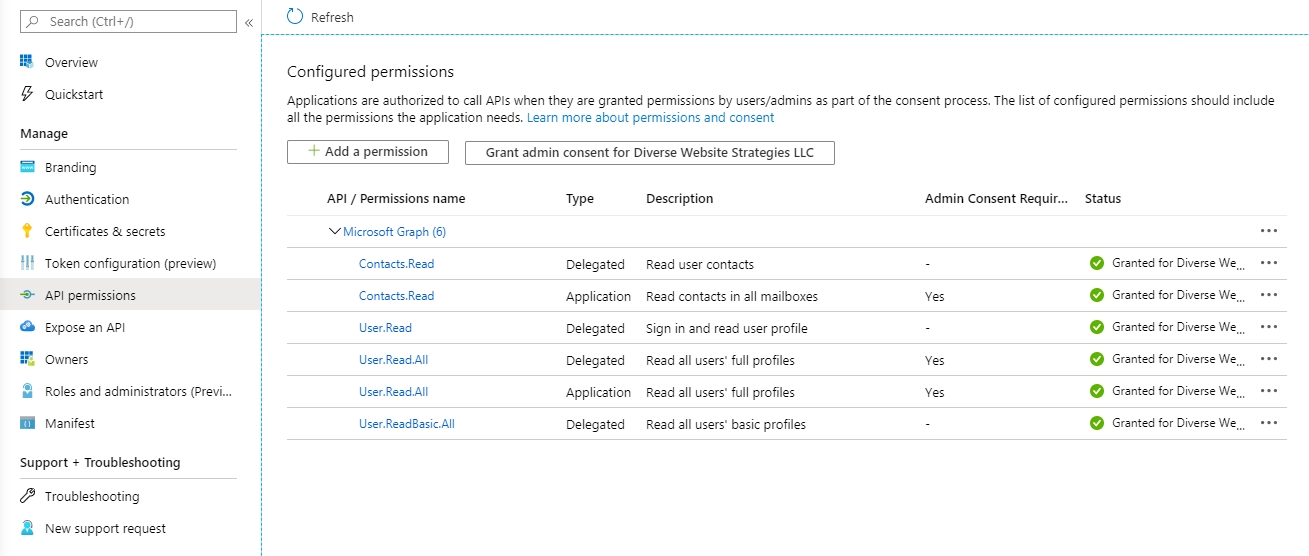Open ellipsis menu for Delegated Contacts.Read
This screenshot has height=556, width=1309.
coord(1269,263)
